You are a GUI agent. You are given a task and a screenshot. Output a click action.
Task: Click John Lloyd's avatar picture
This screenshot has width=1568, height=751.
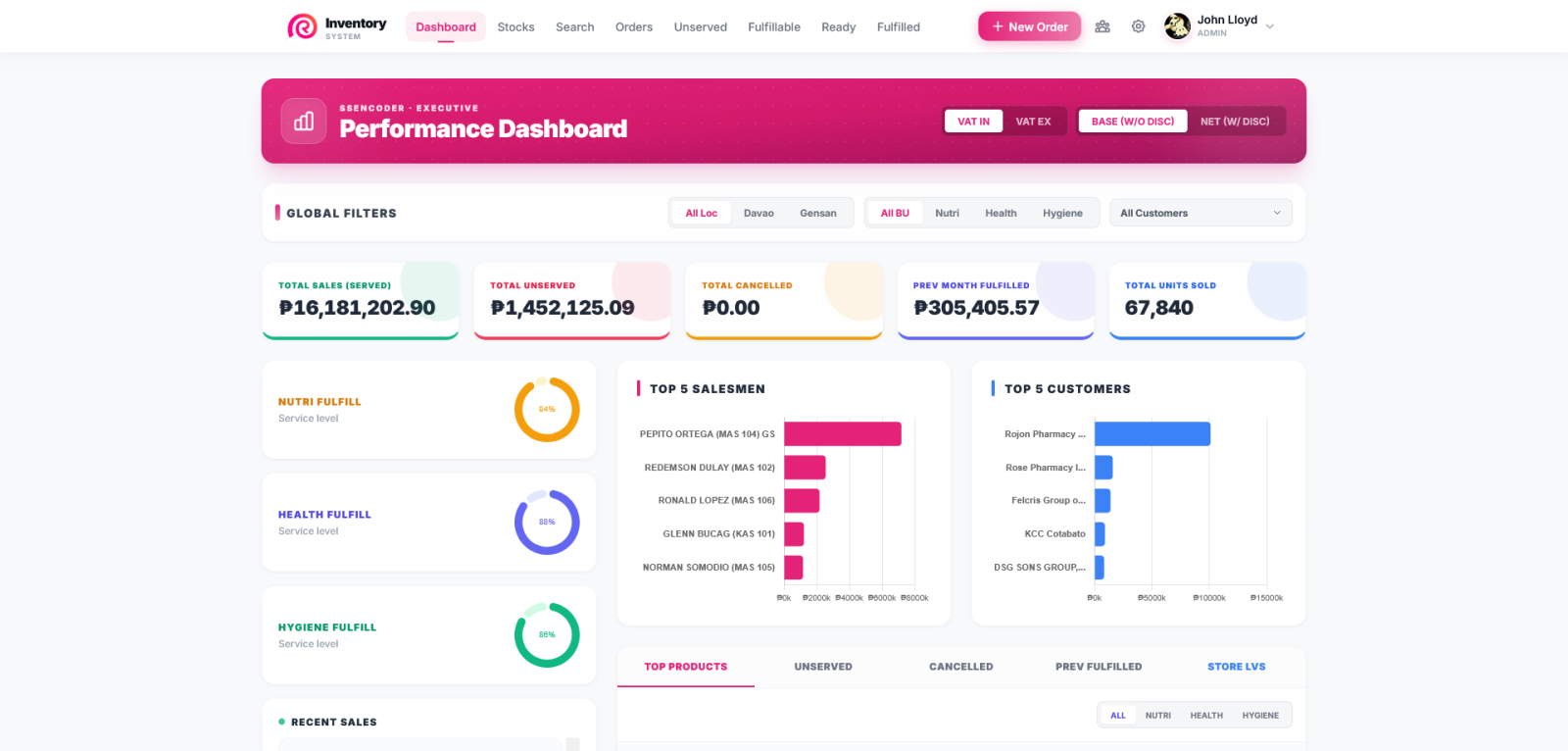click(1177, 26)
